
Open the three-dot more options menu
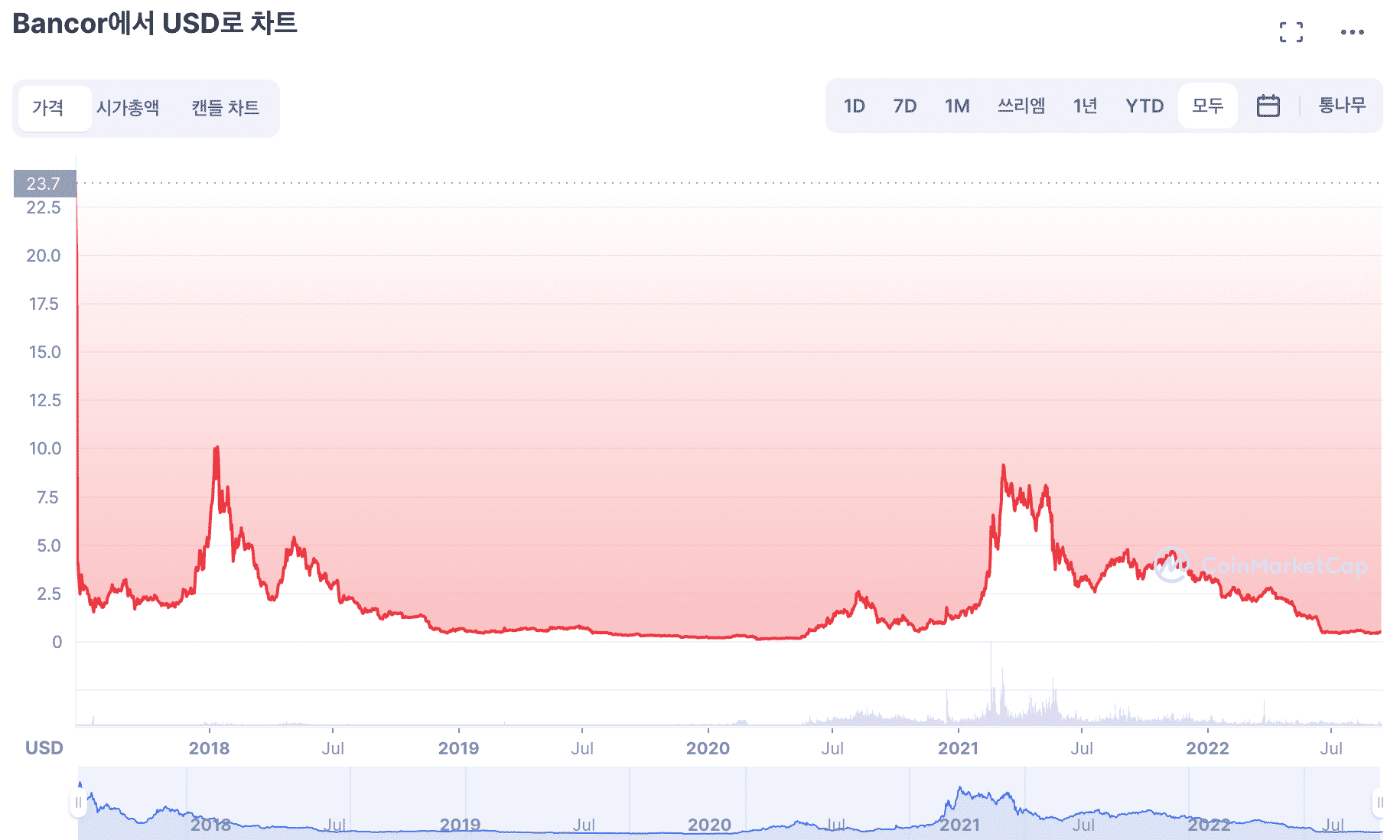(x=1352, y=32)
